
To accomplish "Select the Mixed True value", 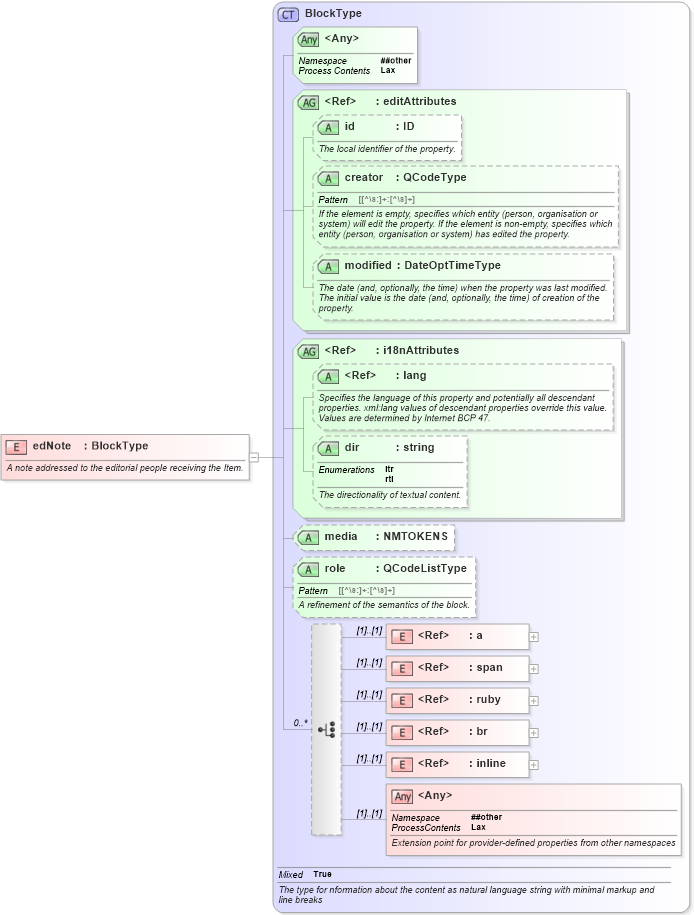I will coord(322,874).
